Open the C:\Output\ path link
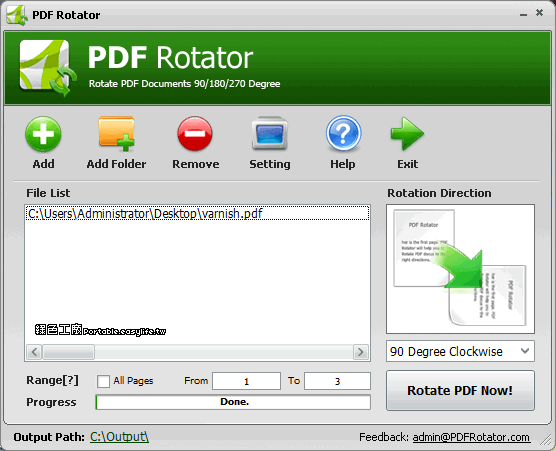This screenshot has width=556, height=451. [119, 437]
